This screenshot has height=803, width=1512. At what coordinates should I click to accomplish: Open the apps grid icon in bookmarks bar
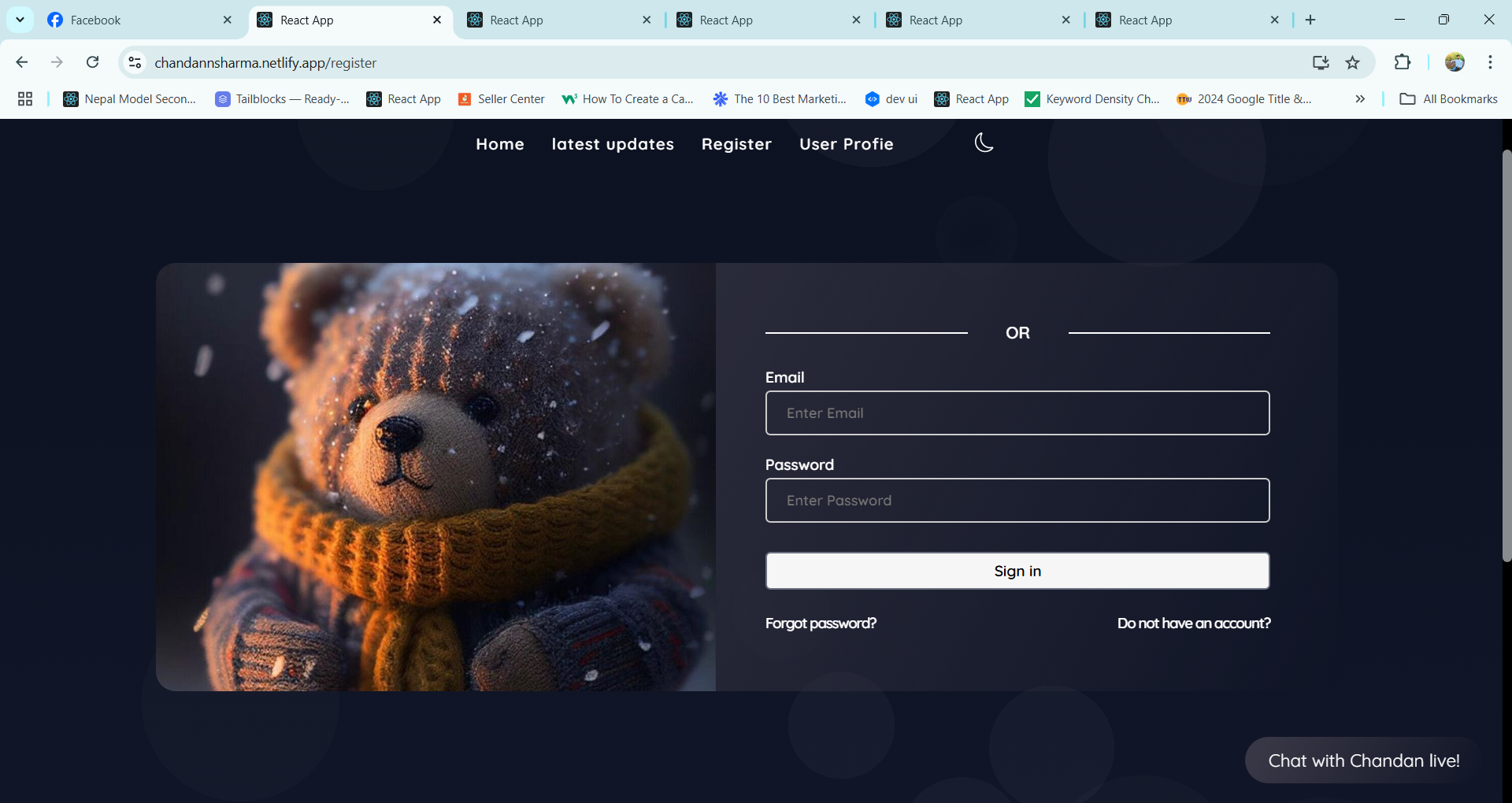tap(25, 98)
